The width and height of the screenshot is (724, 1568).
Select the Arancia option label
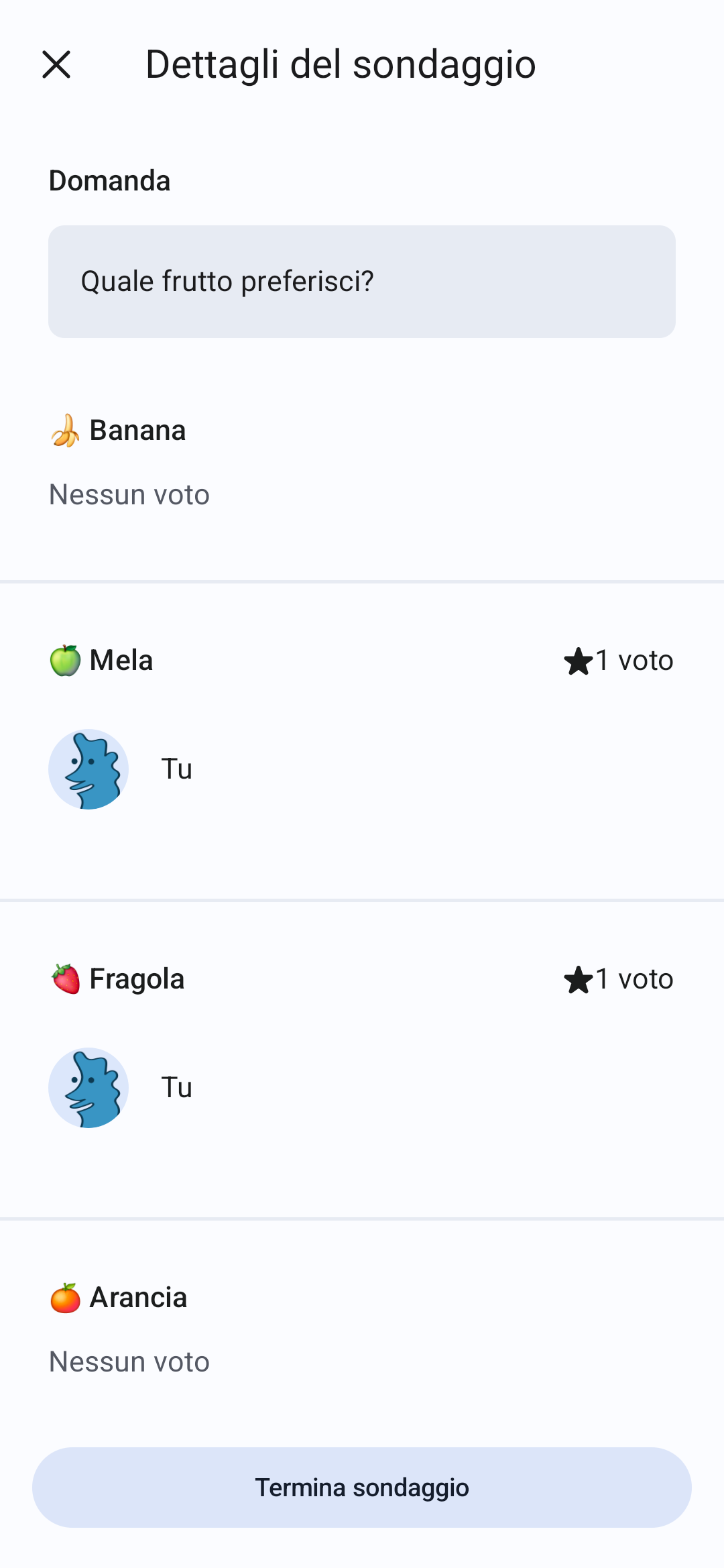[x=138, y=1298]
